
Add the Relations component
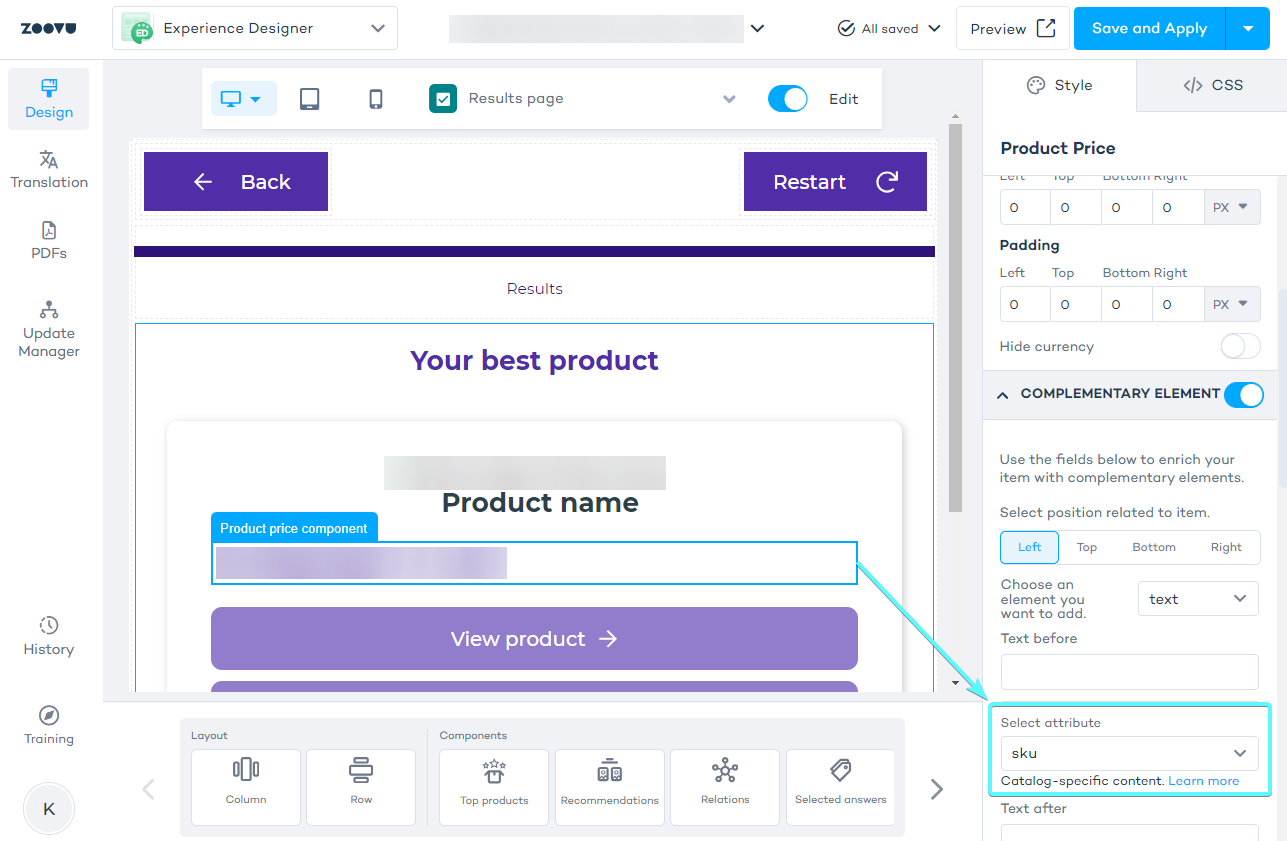click(x=725, y=787)
